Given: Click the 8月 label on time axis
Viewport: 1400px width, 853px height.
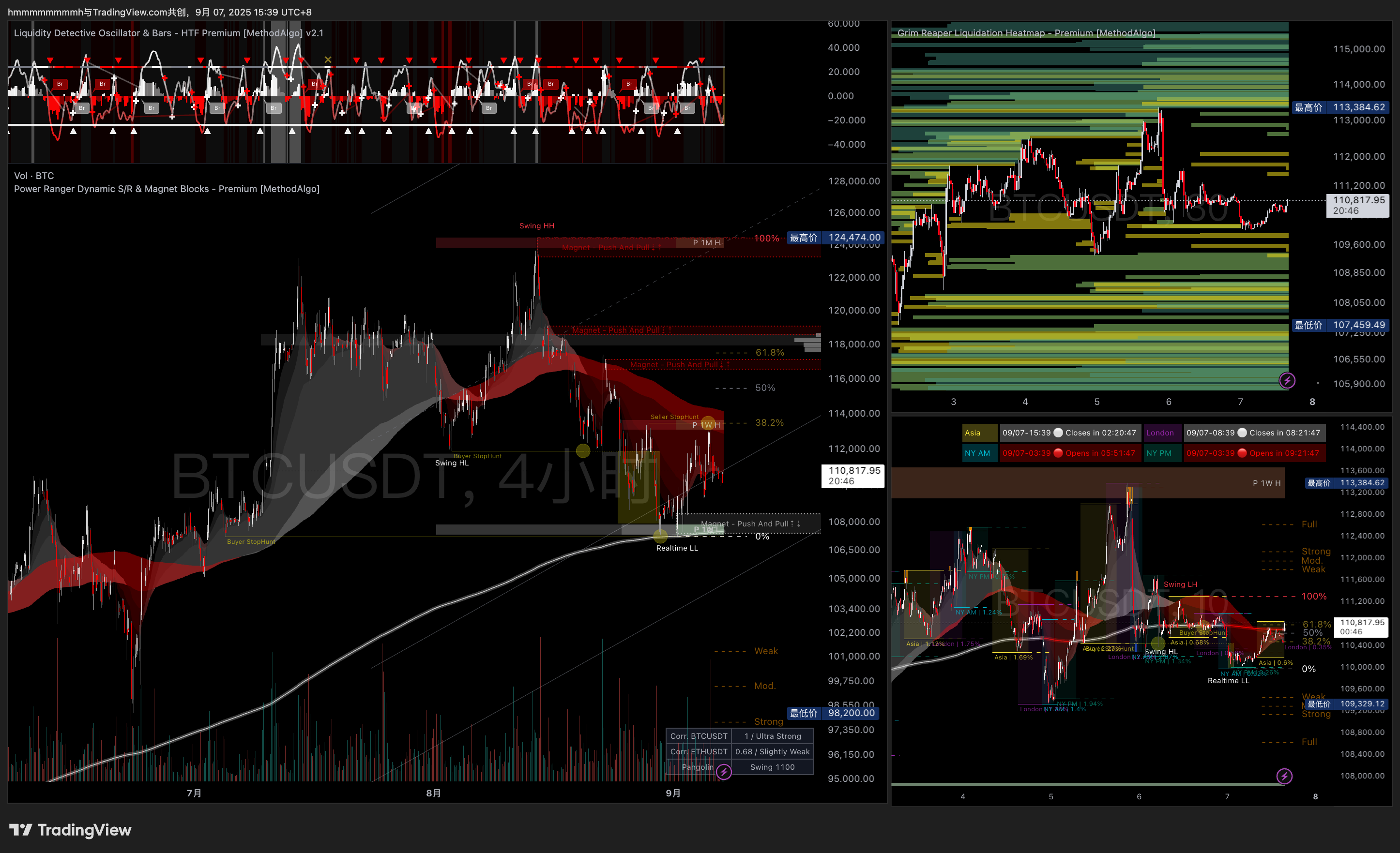Looking at the screenshot, I should coord(434,793).
